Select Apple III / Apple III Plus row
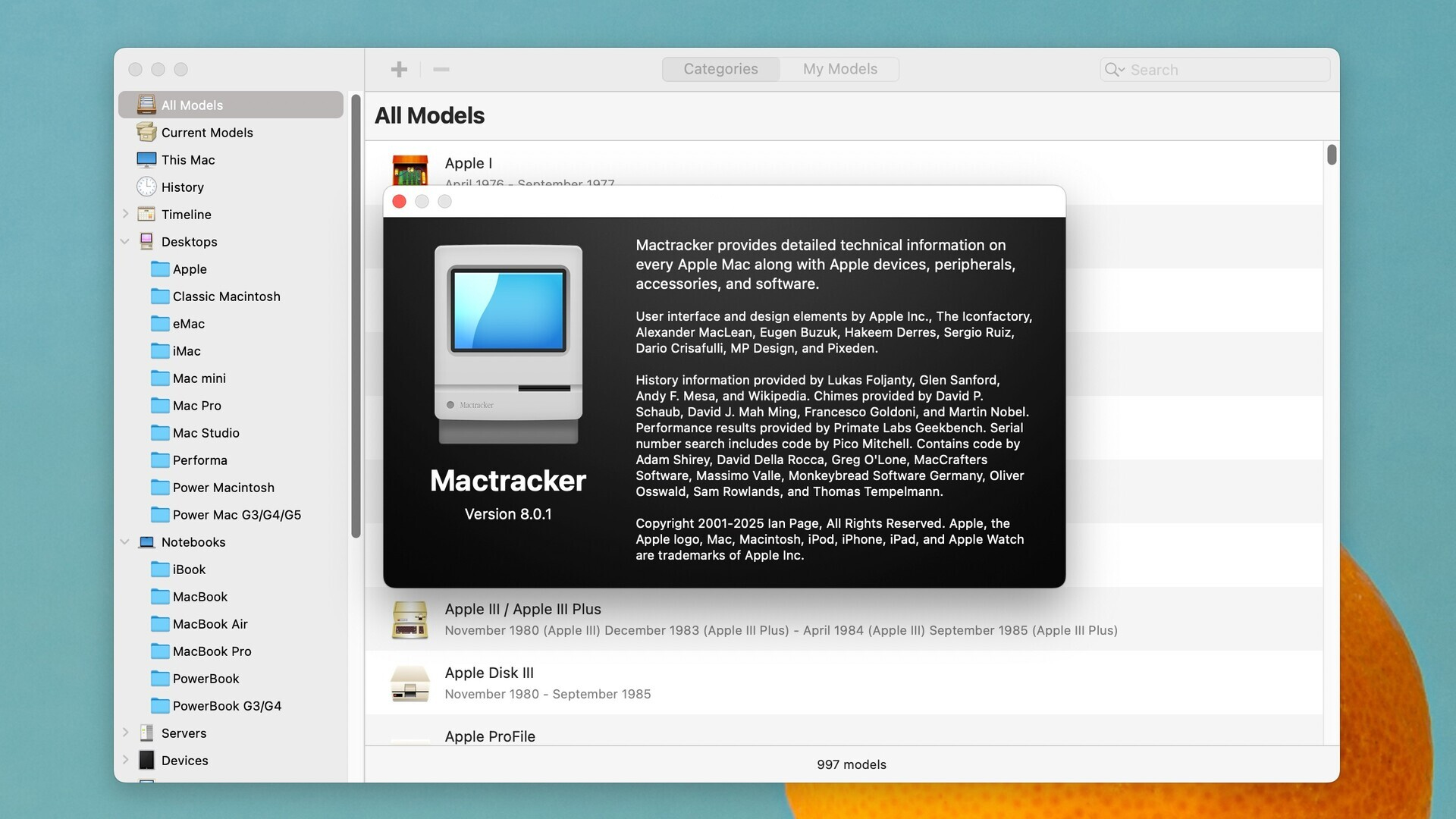 [x=844, y=619]
